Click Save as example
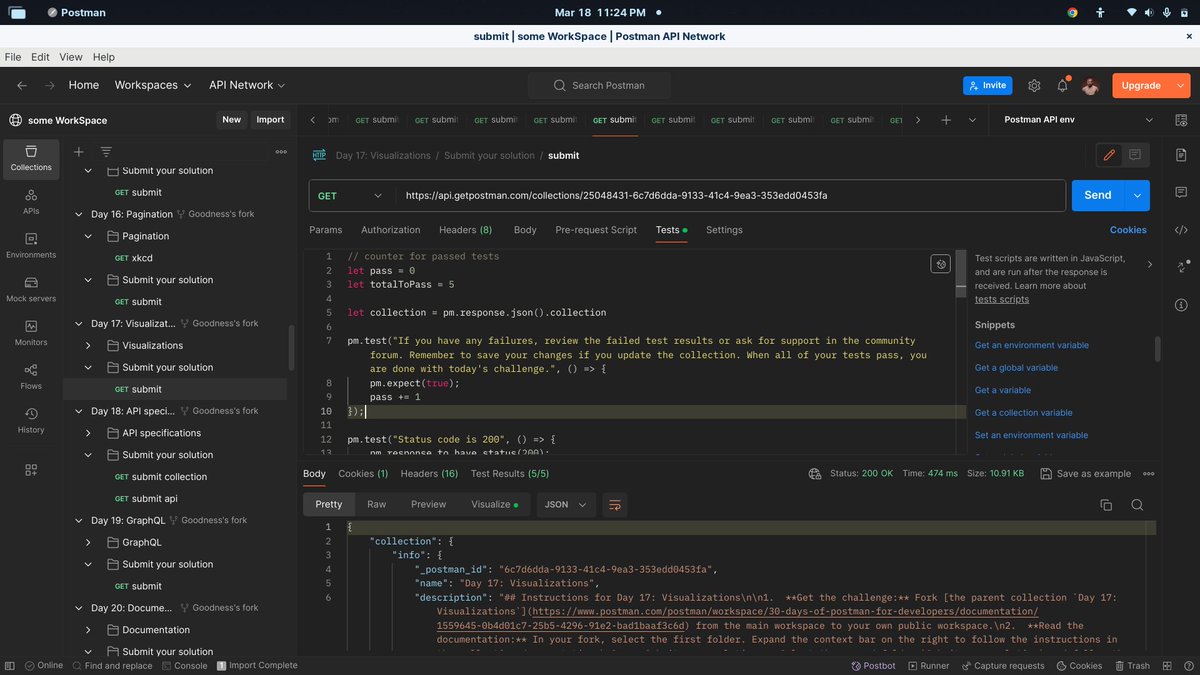This screenshot has height=675, width=1200. [x=1086, y=474]
